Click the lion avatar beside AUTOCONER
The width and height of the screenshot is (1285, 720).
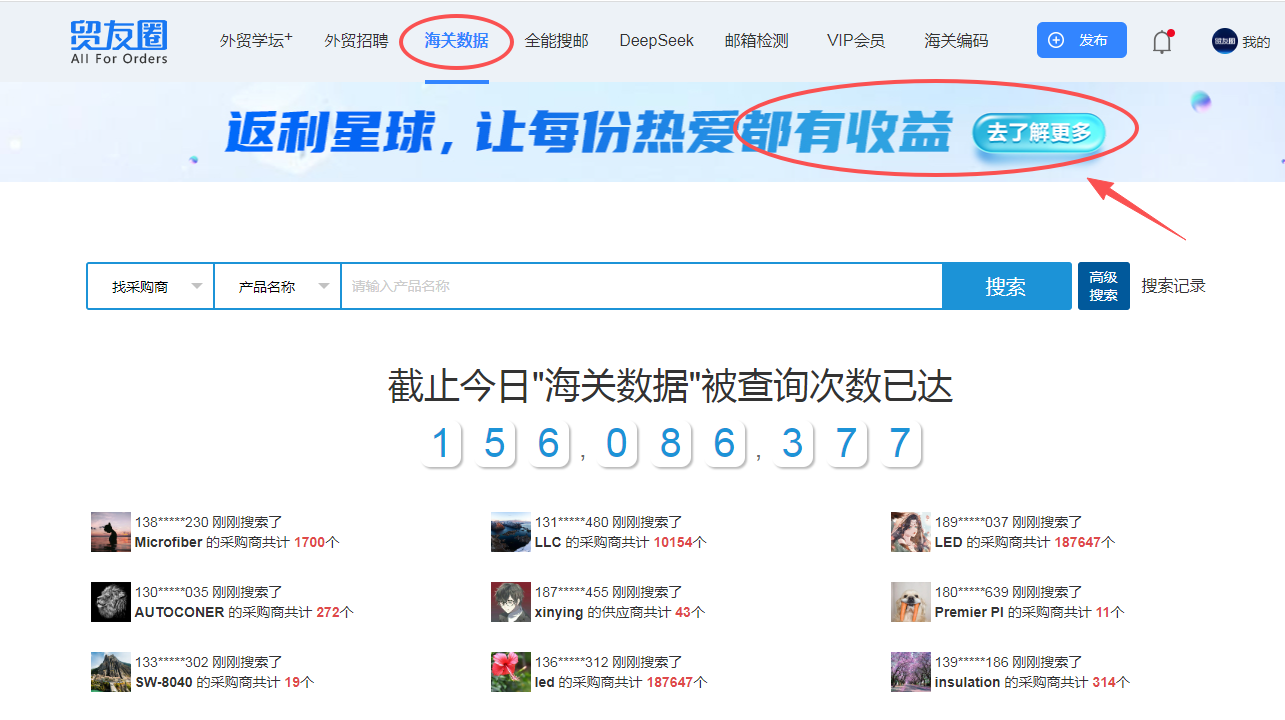pos(110,602)
